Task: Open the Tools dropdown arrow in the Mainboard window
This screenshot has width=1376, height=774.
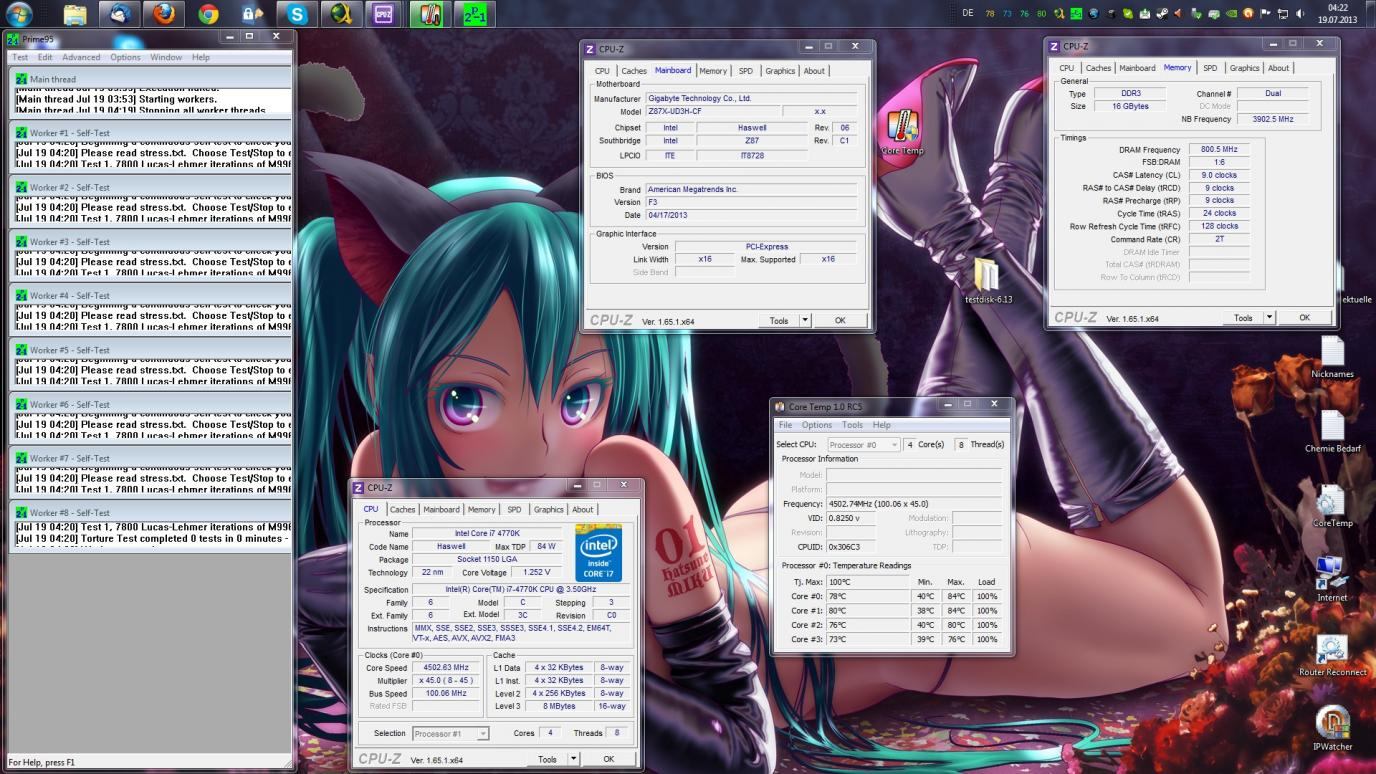Action: tap(805, 321)
